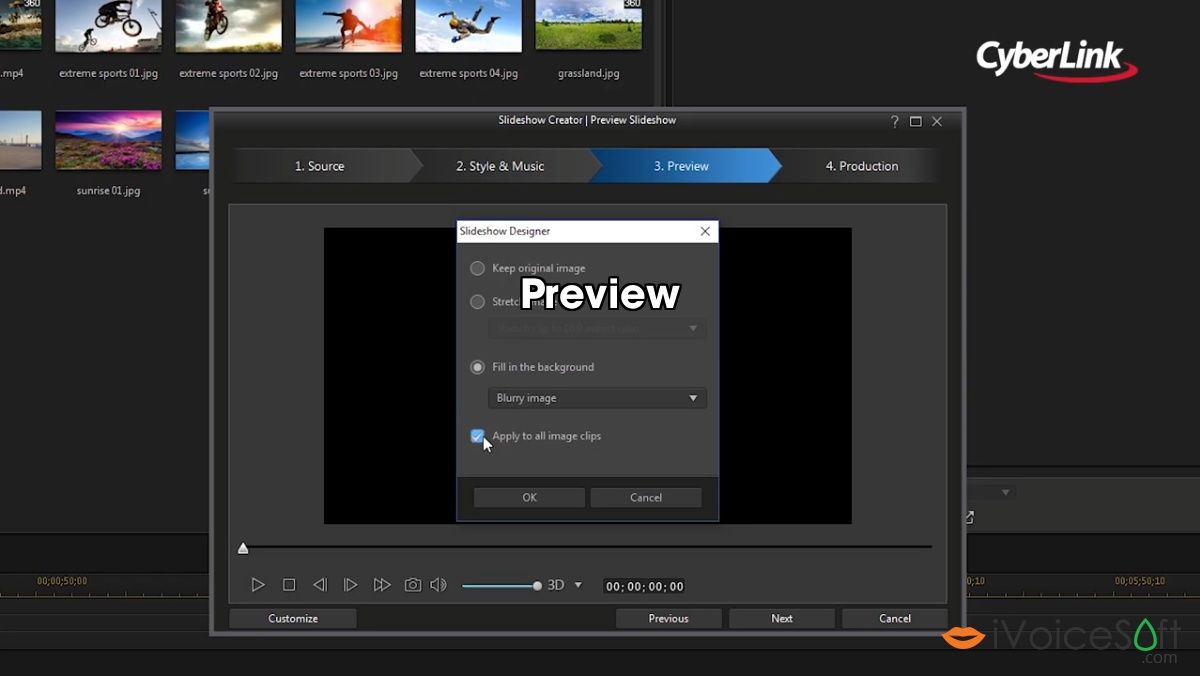The height and width of the screenshot is (676, 1200).
Task: Click the sunrise 01.jpg file name
Action: [108, 190]
